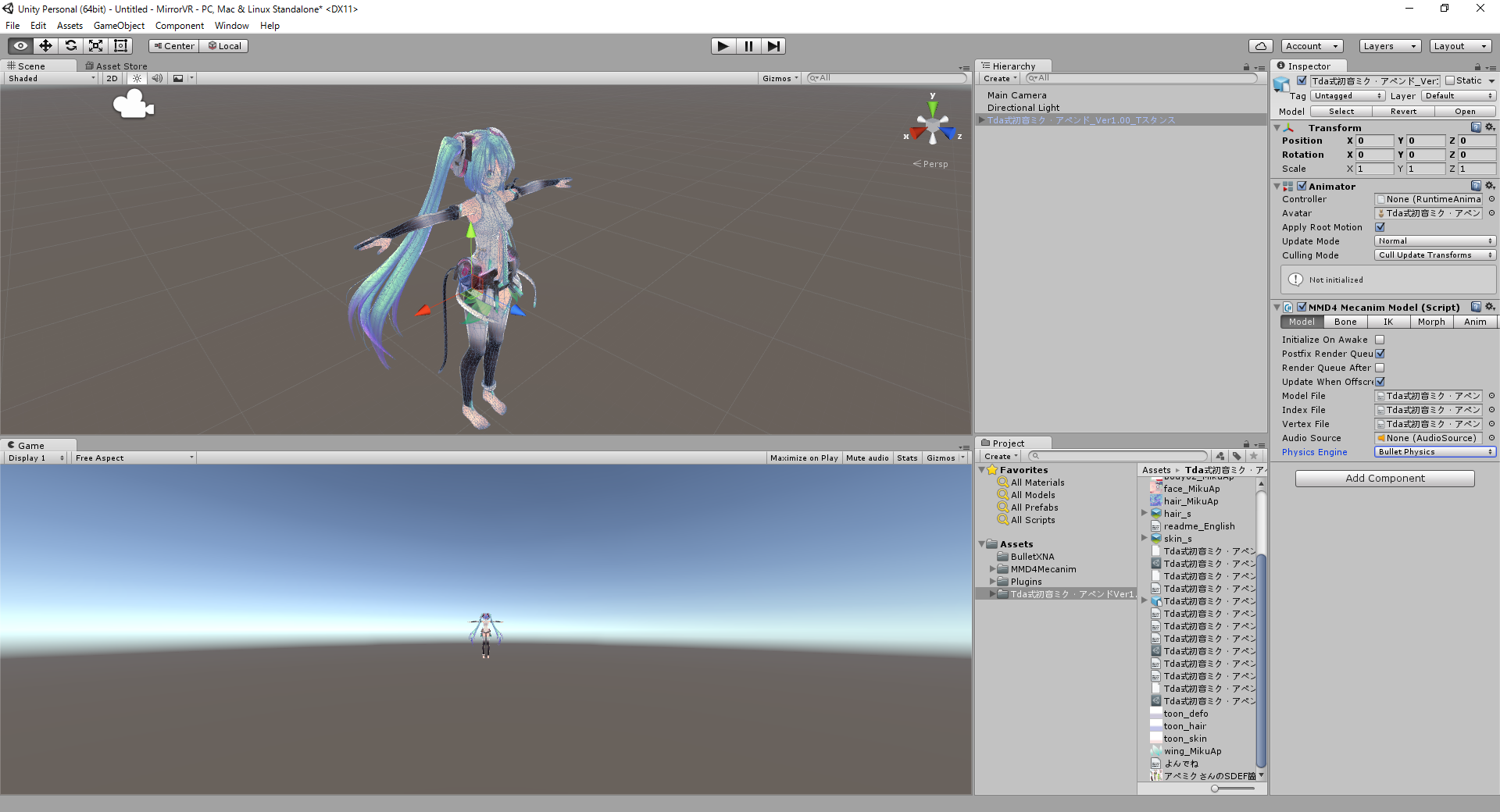
Task: Click the Add Component button
Action: [1384, 478]
